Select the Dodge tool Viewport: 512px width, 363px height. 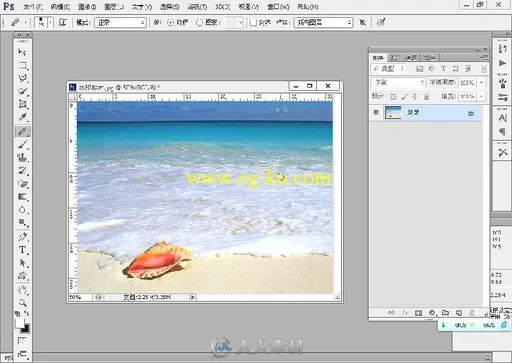22,222
